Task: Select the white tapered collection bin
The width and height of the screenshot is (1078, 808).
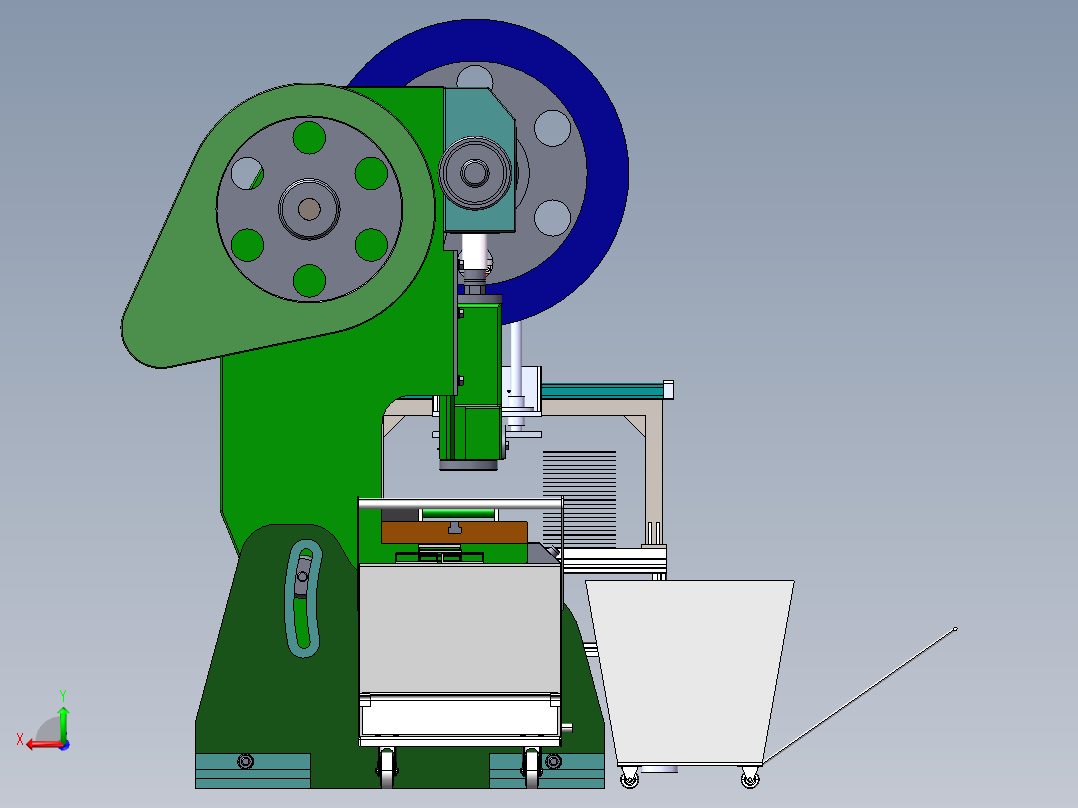Action: point(690,672)
